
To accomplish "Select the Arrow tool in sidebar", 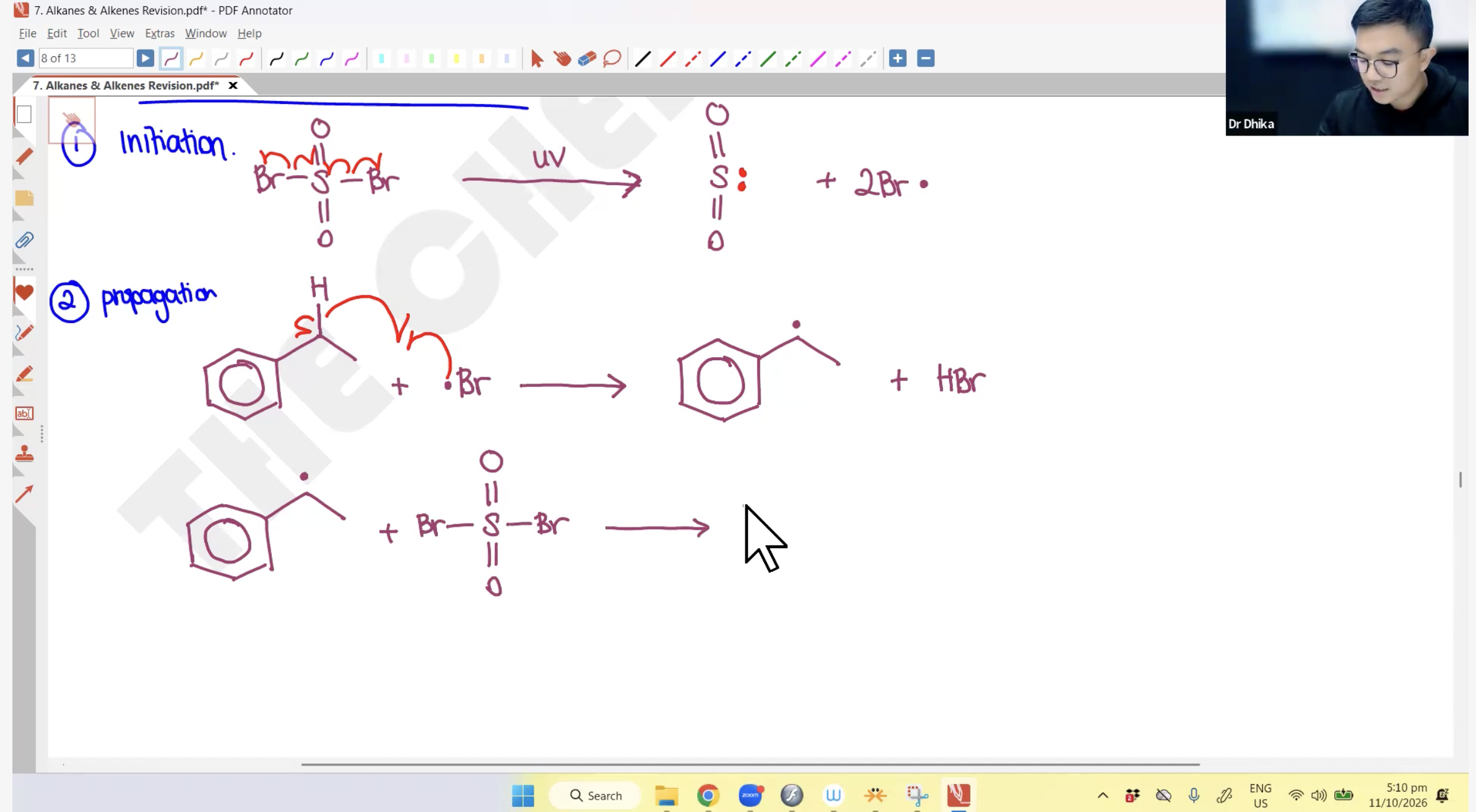I will click(24, 494).
